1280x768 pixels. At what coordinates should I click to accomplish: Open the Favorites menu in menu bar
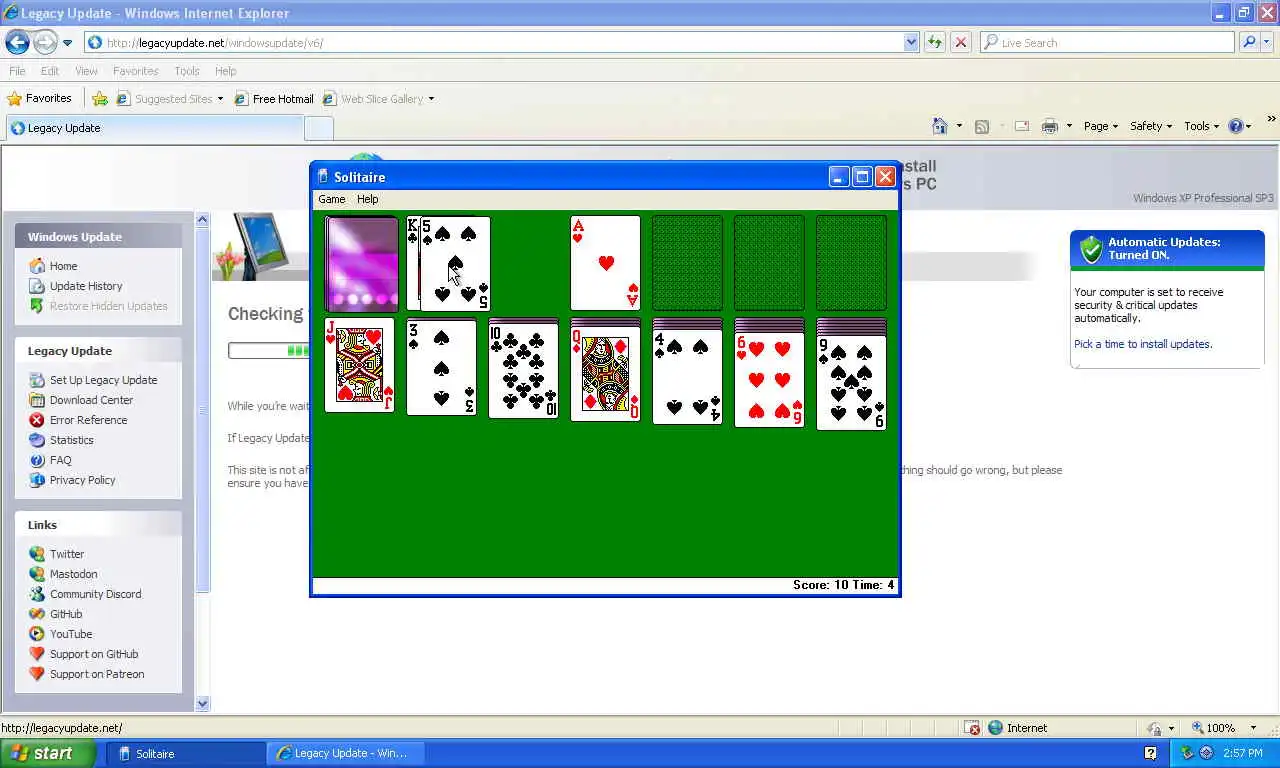point(135,71)
